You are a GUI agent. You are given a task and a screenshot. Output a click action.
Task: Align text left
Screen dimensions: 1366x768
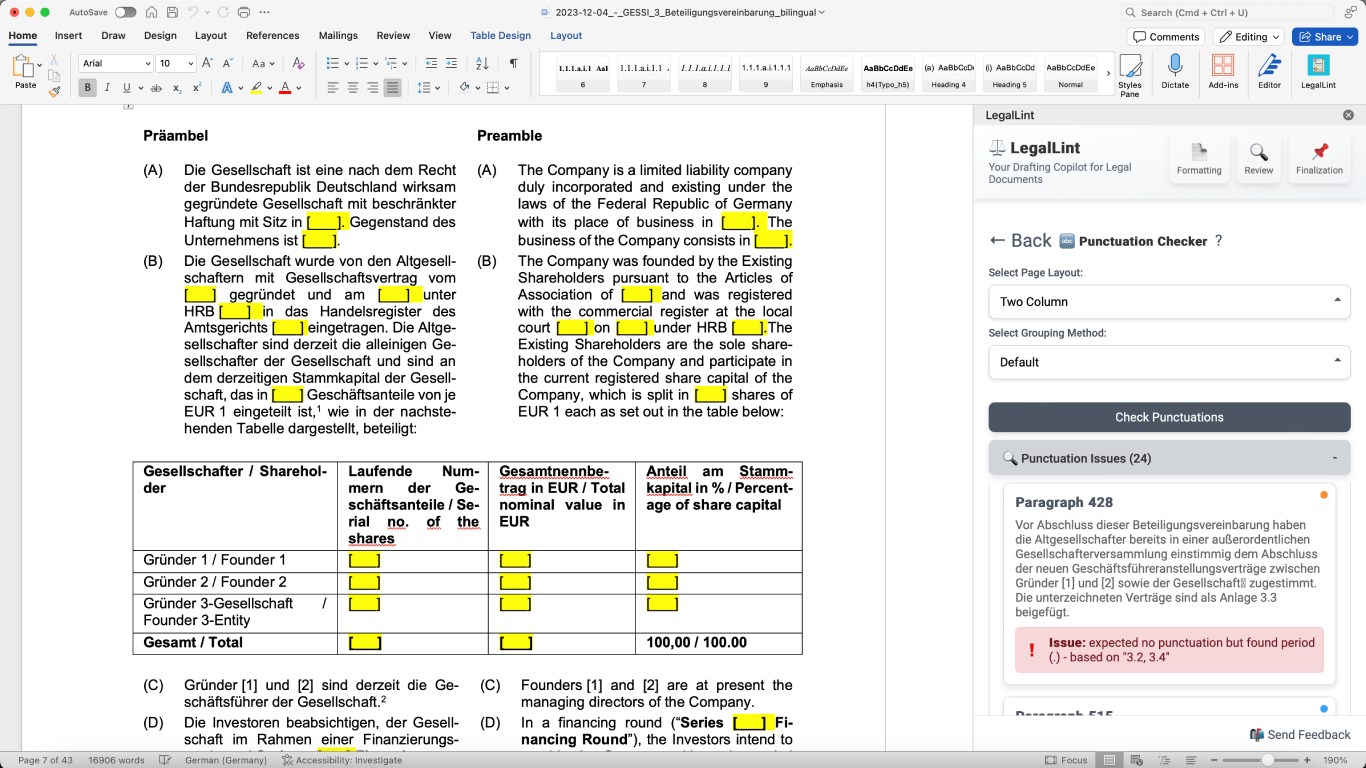(333, 88)
